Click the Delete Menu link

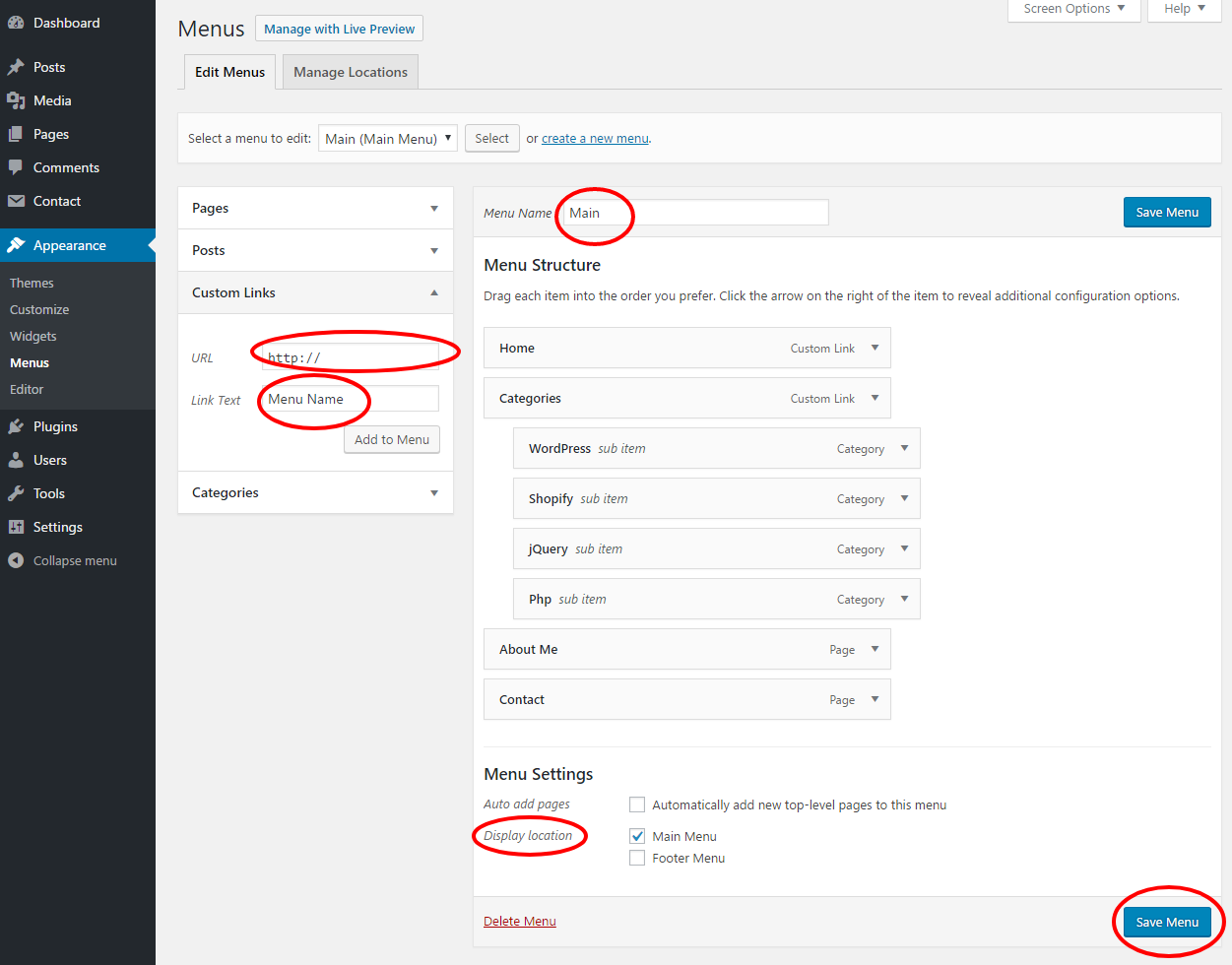[520, 922]
